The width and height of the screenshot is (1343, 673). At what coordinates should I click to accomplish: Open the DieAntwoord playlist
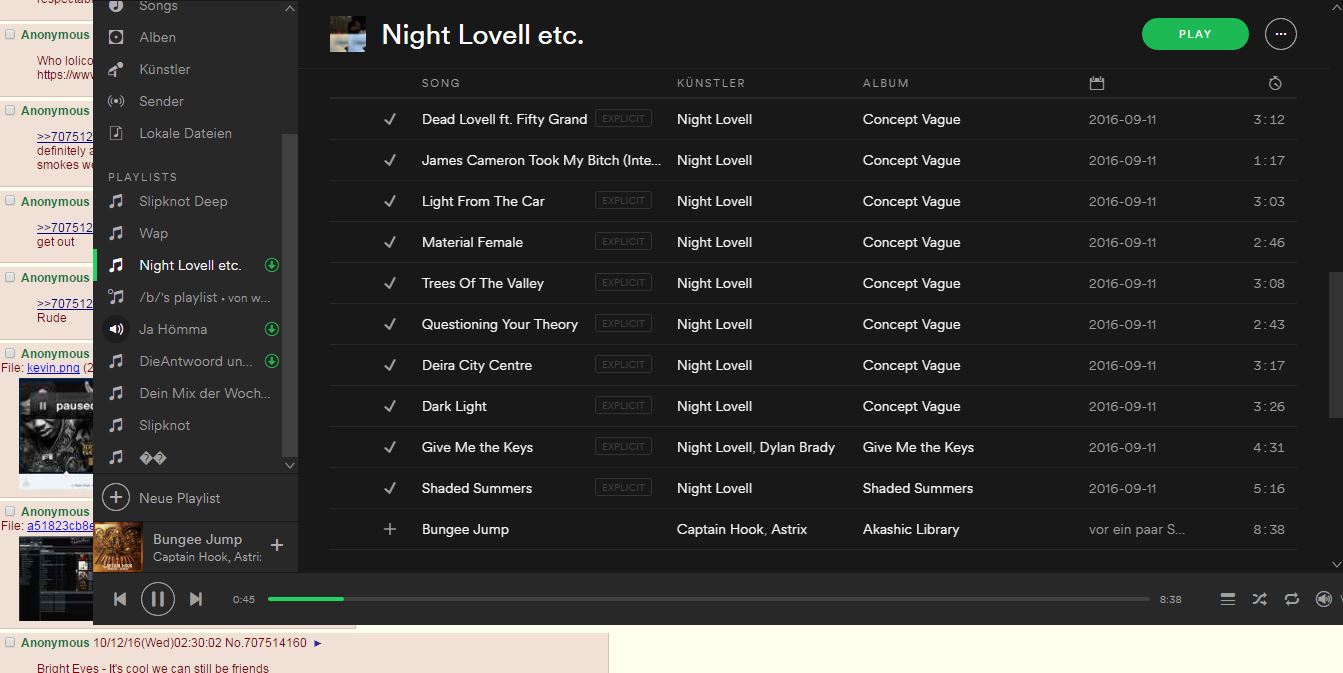click(196, 361)
